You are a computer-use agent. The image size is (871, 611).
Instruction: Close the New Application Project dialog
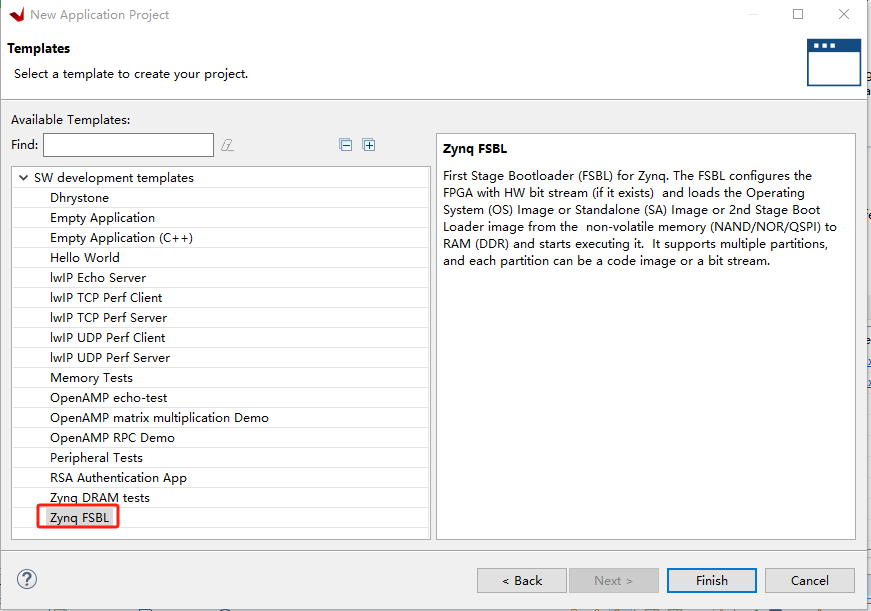point(844,14)
